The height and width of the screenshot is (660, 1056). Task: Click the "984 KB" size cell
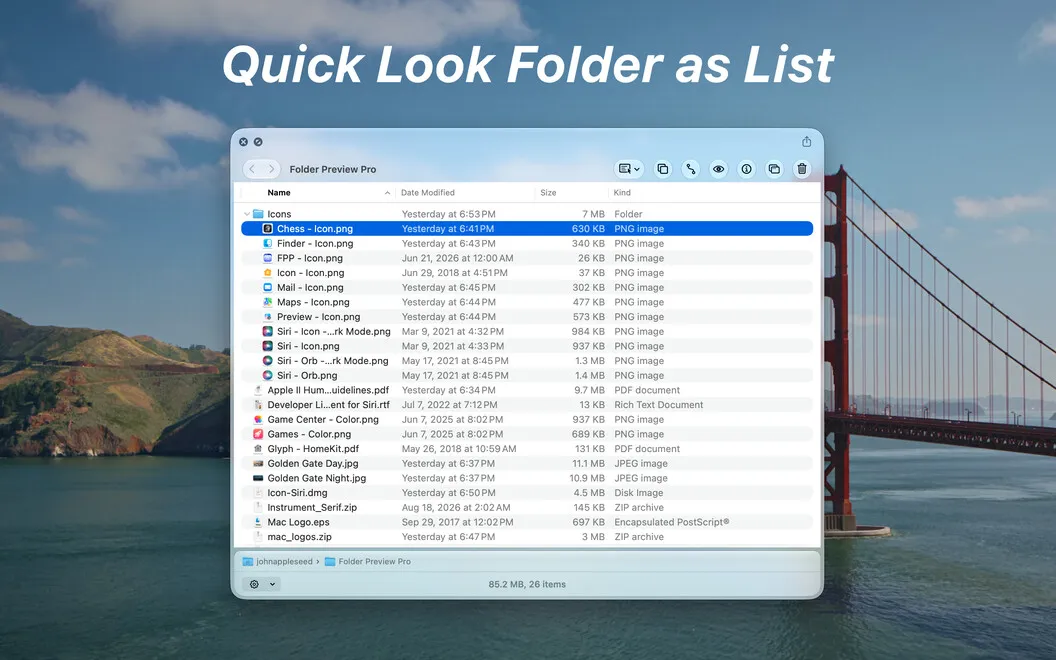pyautogui.click(x=588, y=331)
